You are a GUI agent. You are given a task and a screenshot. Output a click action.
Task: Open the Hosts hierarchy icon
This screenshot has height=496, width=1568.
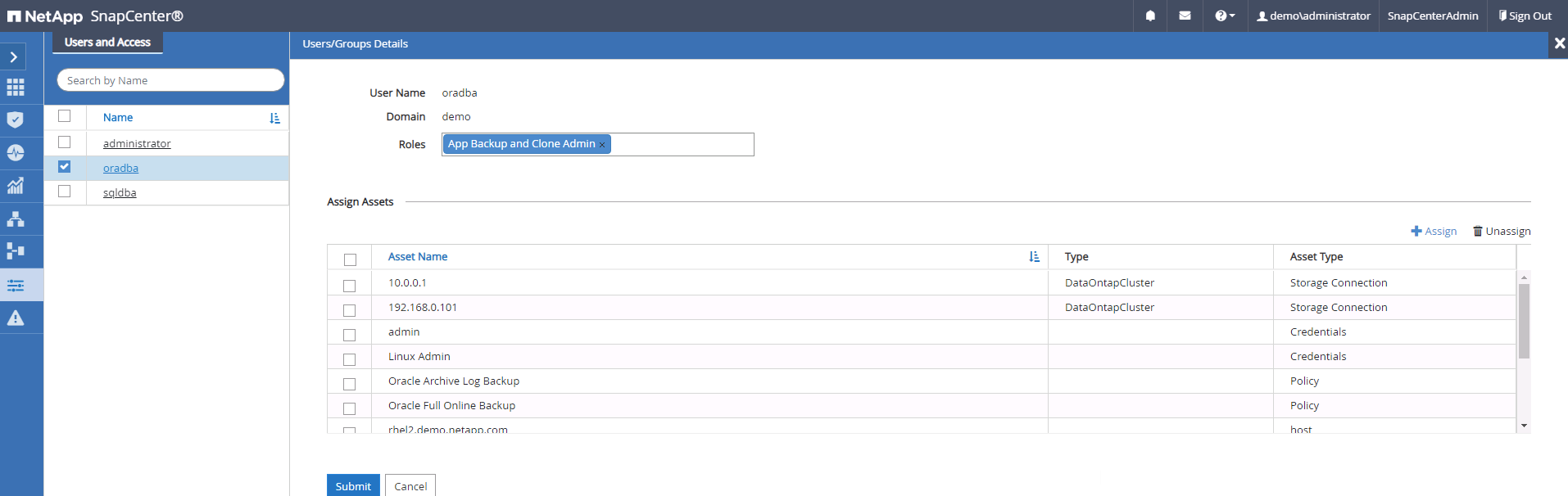point(16,219)
